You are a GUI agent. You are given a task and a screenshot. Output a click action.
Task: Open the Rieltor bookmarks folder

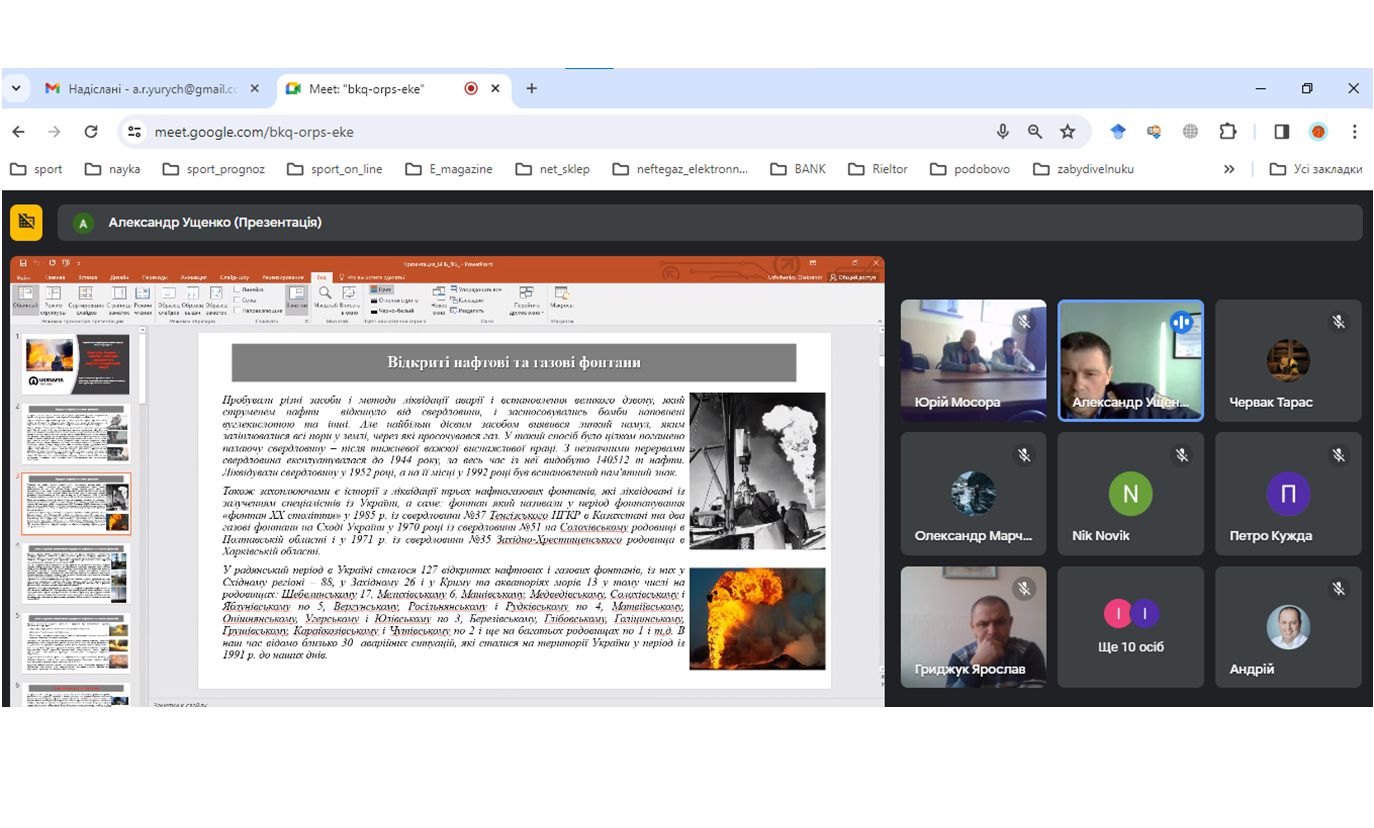click(x=878, y=169)
